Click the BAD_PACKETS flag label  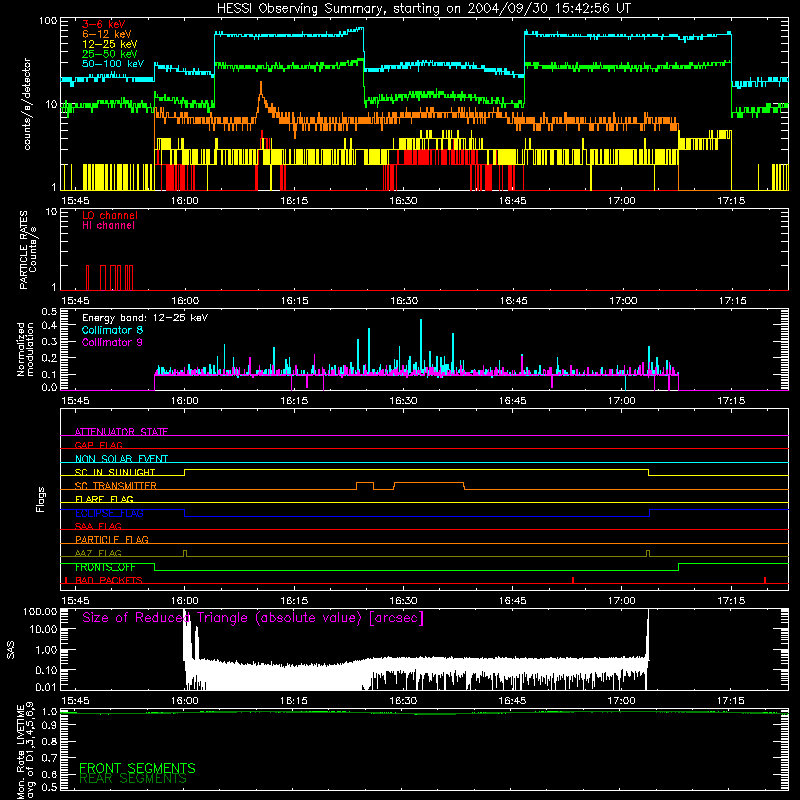pyautogui.click(x=109, y=580)
